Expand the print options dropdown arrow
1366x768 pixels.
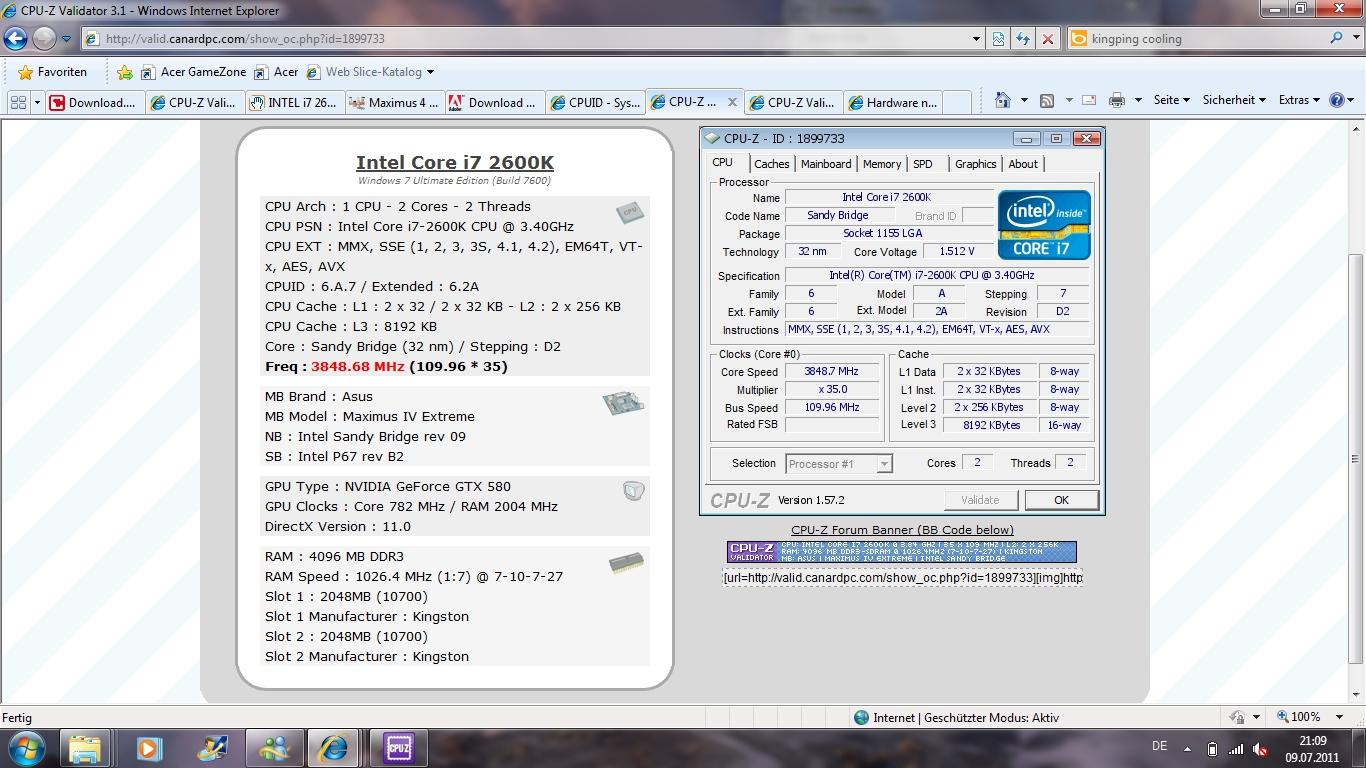[1137, 100]
